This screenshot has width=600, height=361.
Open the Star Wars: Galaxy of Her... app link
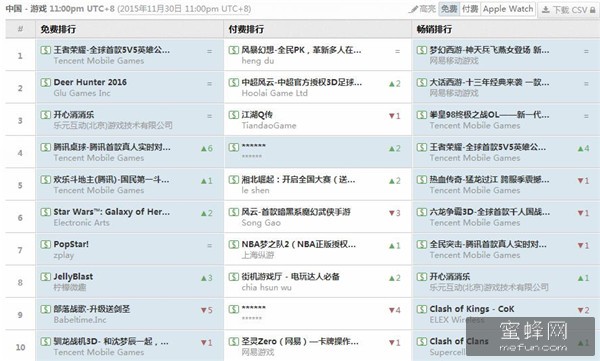(x=111, y=212)
